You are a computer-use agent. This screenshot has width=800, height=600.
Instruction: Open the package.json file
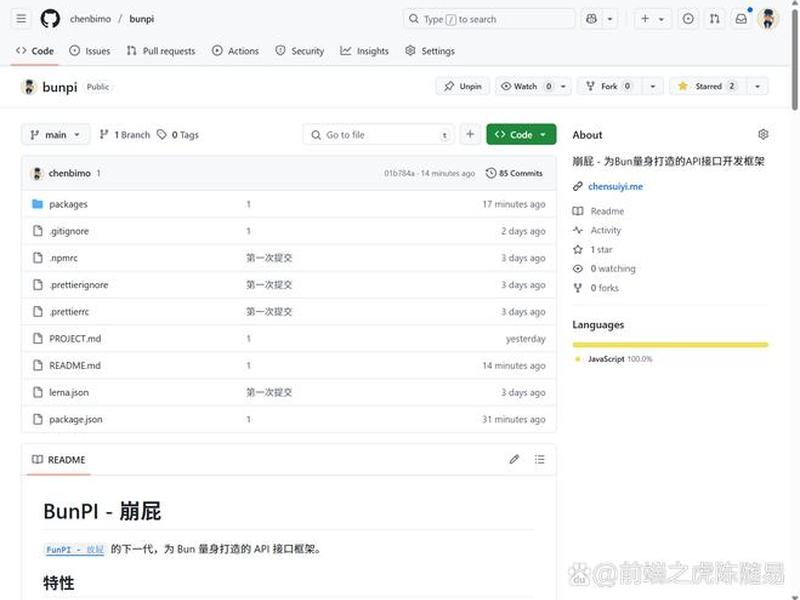tap(76, 419)
